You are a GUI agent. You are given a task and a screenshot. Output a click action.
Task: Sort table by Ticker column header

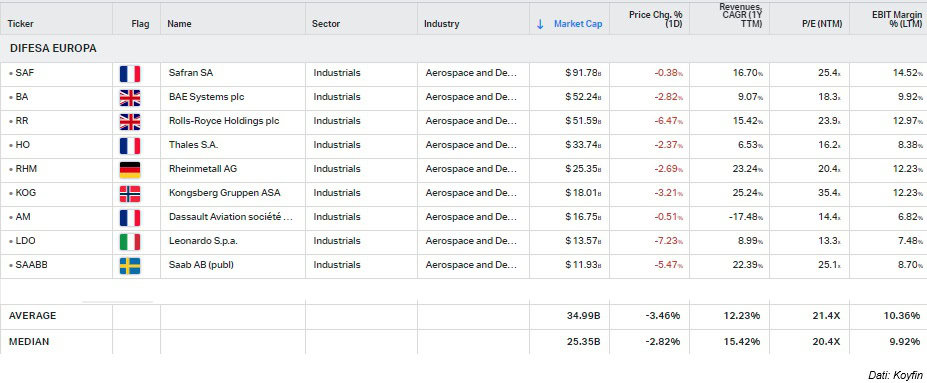(x=21, y=24)
